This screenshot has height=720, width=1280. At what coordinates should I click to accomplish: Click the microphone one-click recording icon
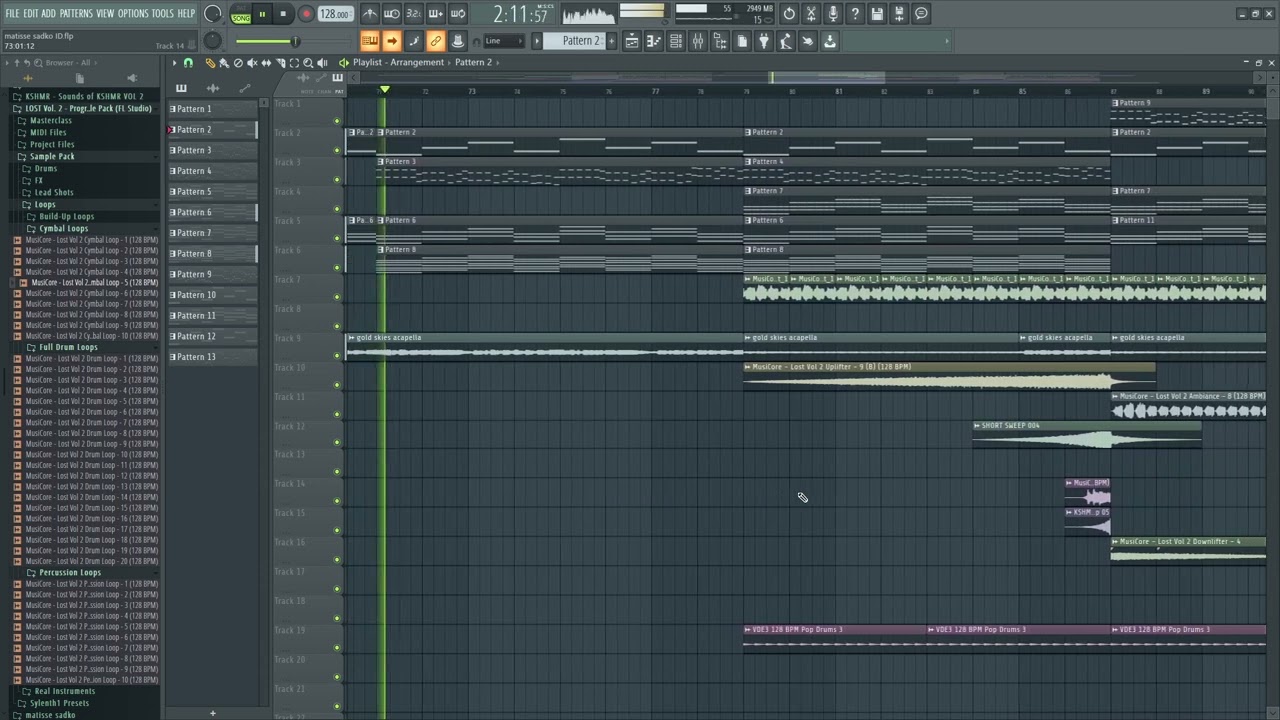point(833,14)
